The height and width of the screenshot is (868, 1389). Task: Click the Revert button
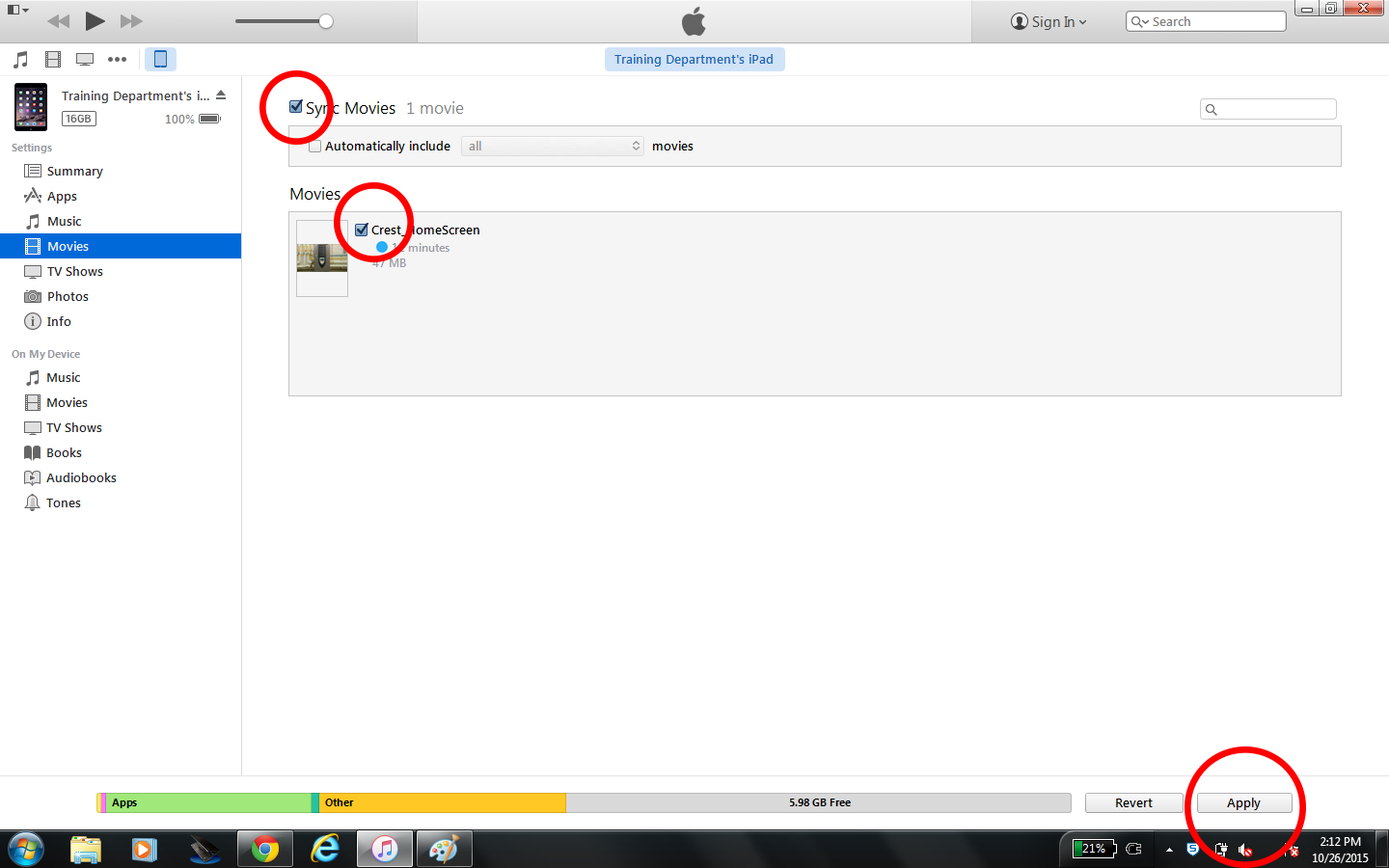point(1133,802)
